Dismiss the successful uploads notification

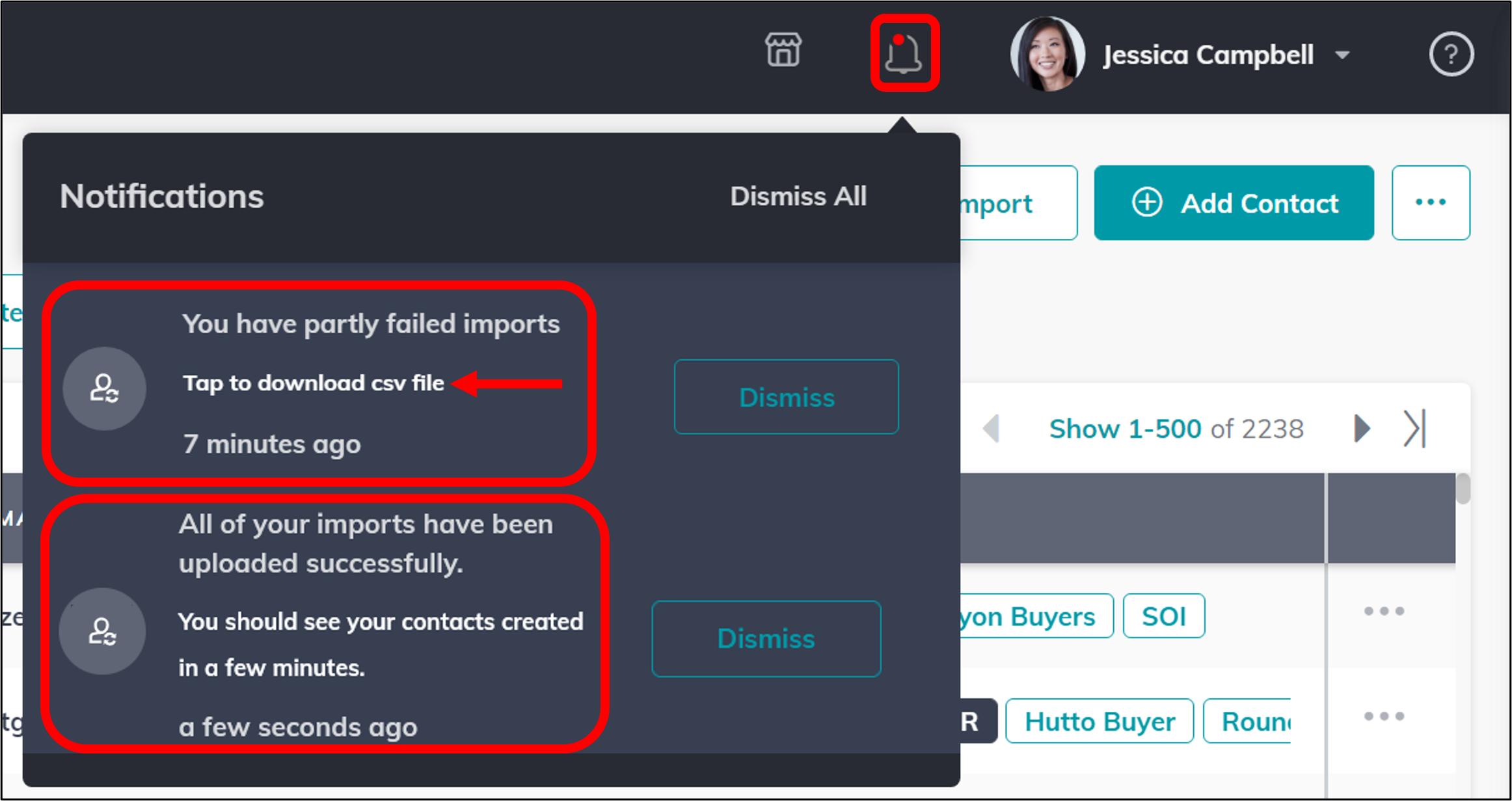click(766, 638)
